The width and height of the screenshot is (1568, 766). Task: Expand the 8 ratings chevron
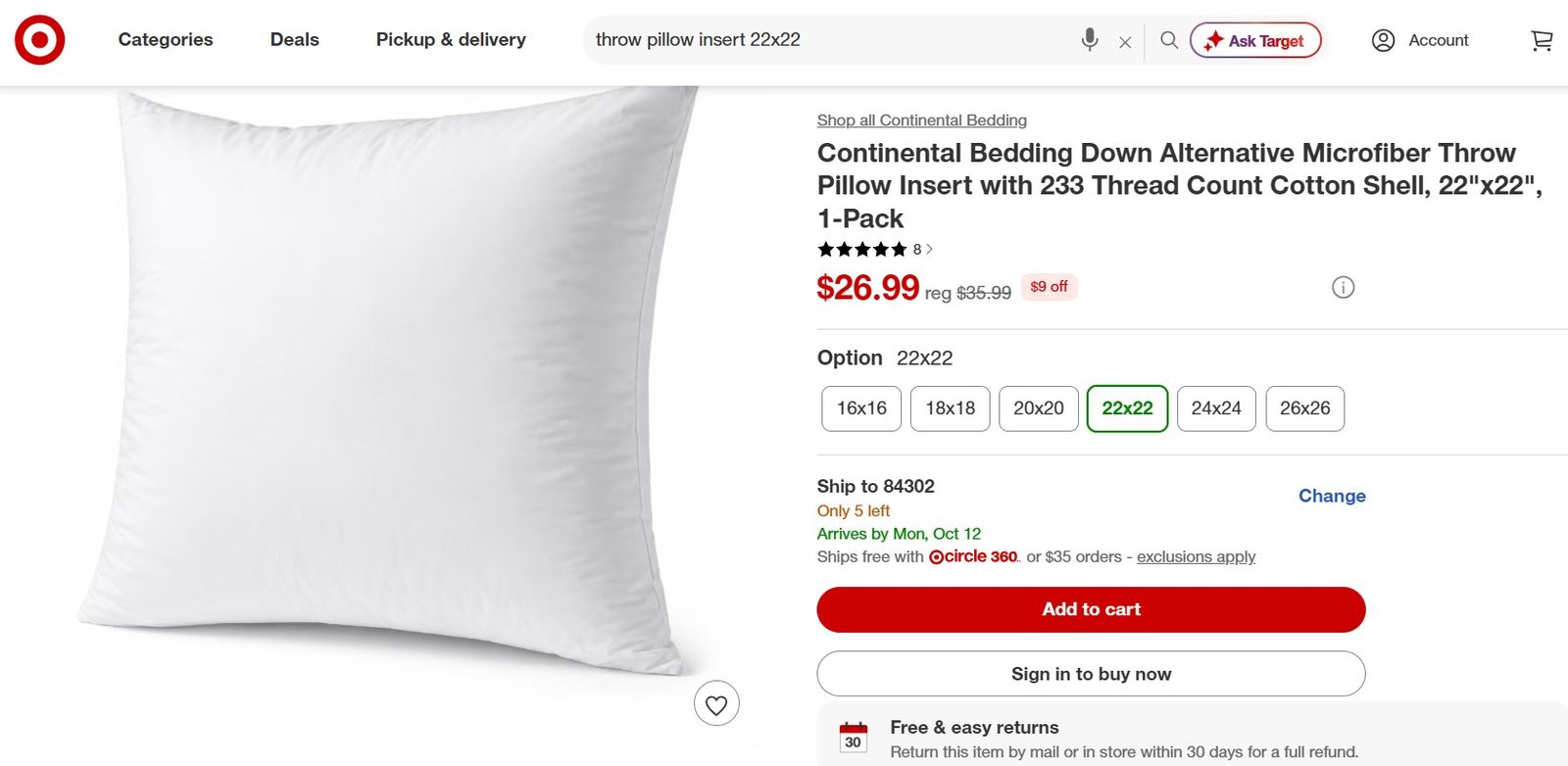click(x=929, y=249)
